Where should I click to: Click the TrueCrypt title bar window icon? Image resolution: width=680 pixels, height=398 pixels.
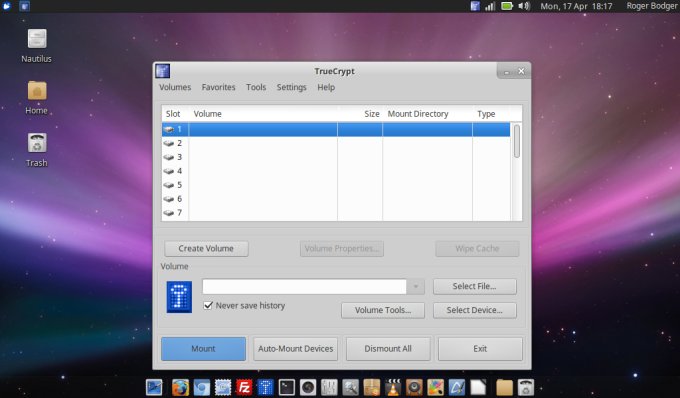coord(163,71)
